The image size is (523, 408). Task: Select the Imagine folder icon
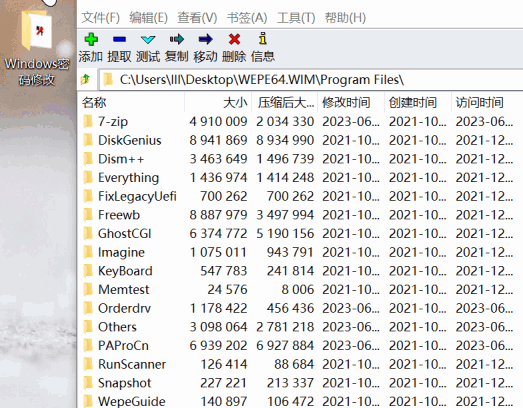click(88, 252)
